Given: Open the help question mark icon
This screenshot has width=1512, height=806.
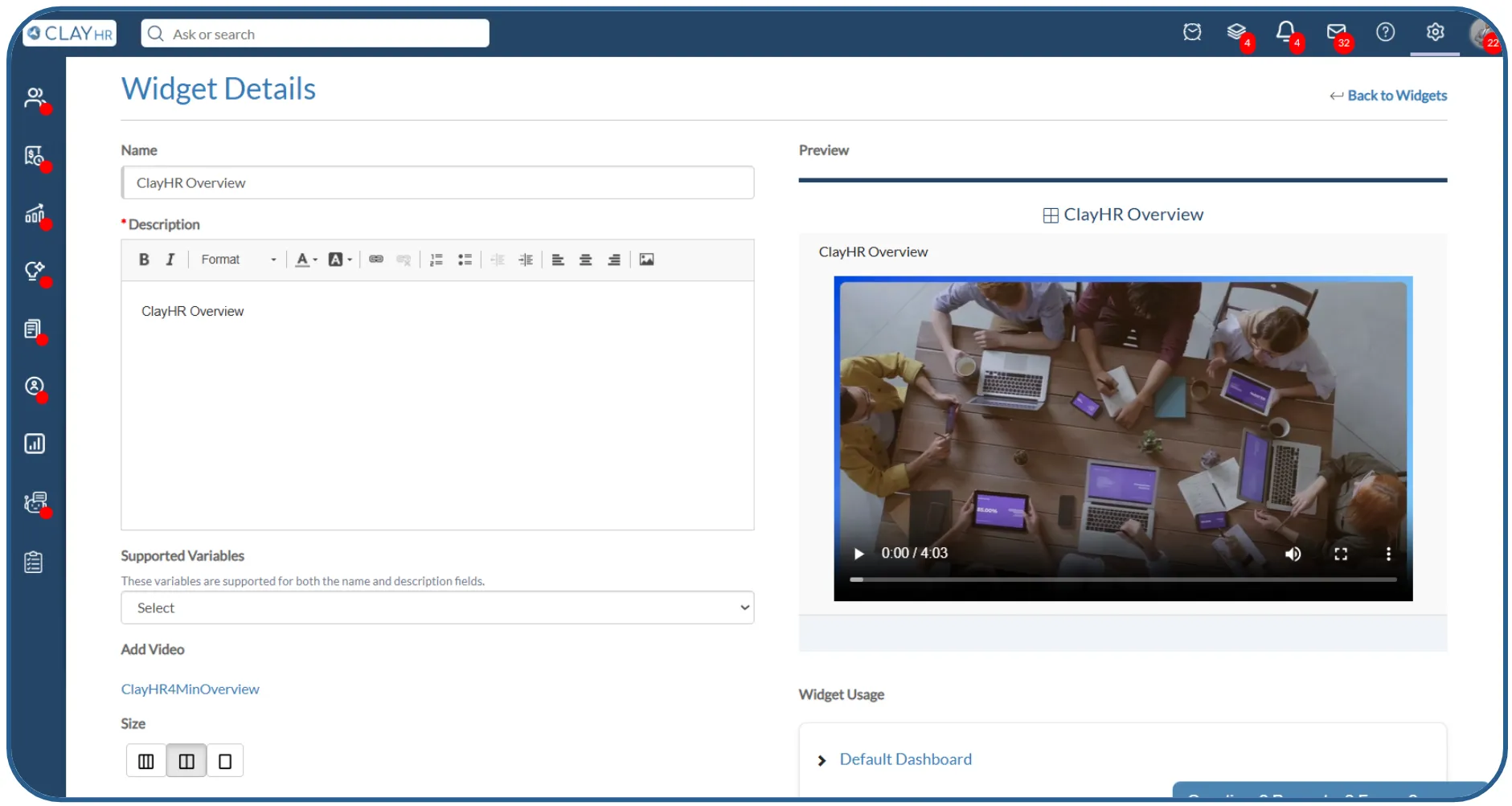Looking at the screenshot, I should 1385,32.
